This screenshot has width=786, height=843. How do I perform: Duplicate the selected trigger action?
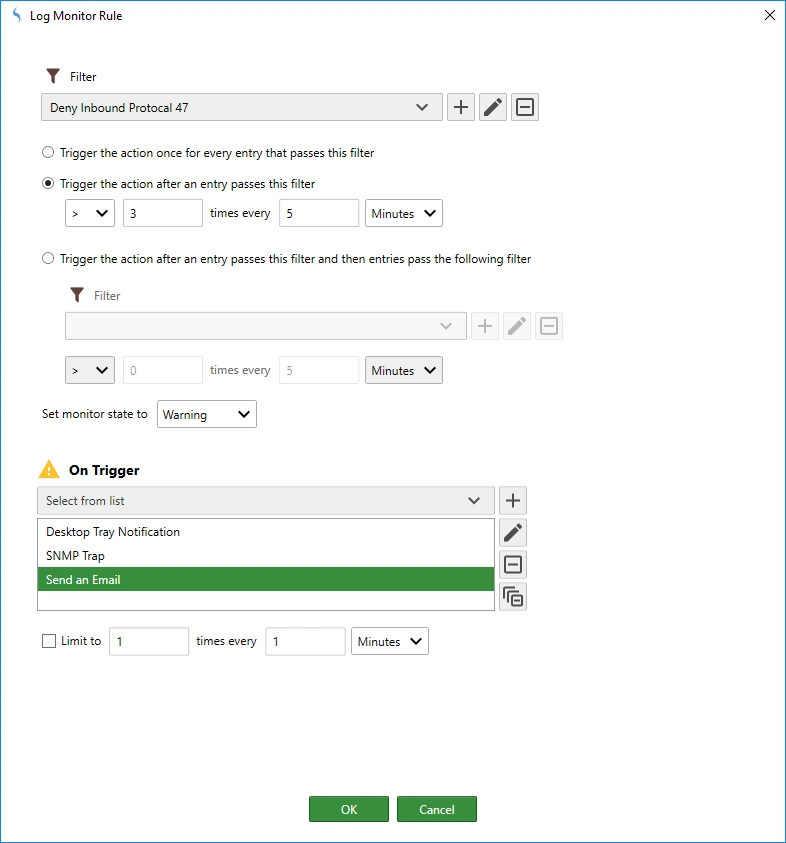coord(513,597)
